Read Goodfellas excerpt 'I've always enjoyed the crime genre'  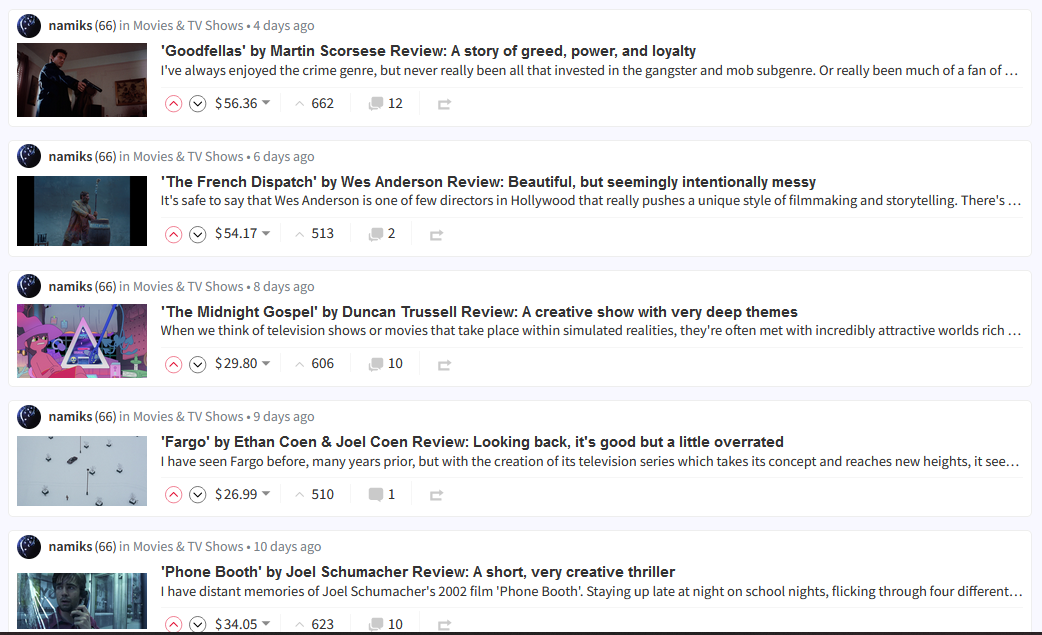tap(589, 70)
